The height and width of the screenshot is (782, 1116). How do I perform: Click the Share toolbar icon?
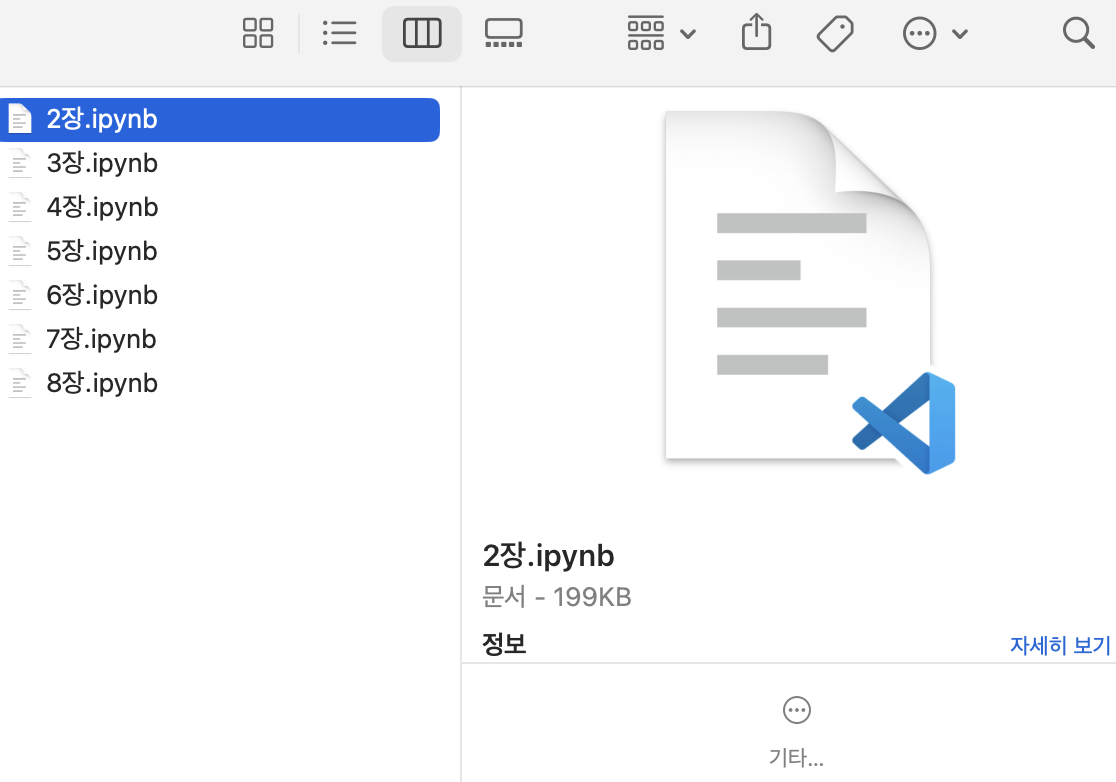click(x=756, y=33)
